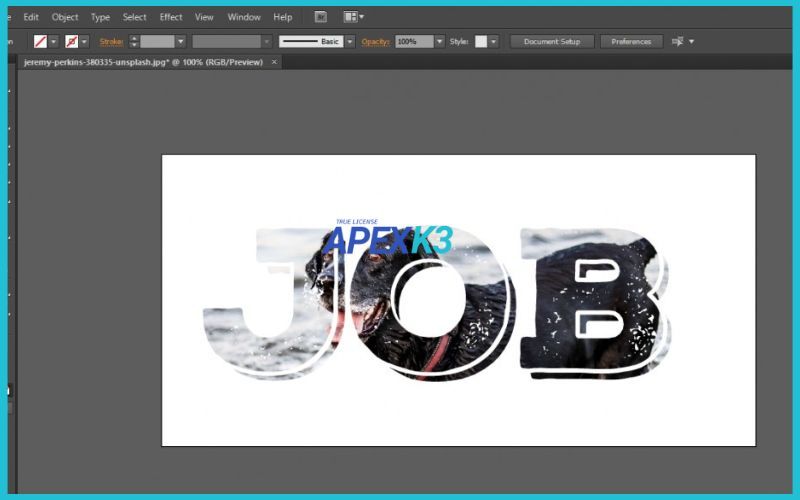Click the Stroke panel link label

(x=111, y=42)
